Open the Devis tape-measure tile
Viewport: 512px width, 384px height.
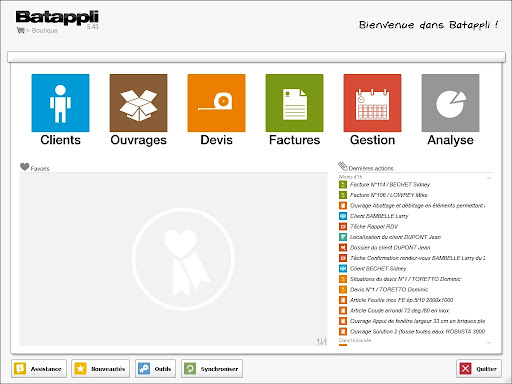pos(216,103)
